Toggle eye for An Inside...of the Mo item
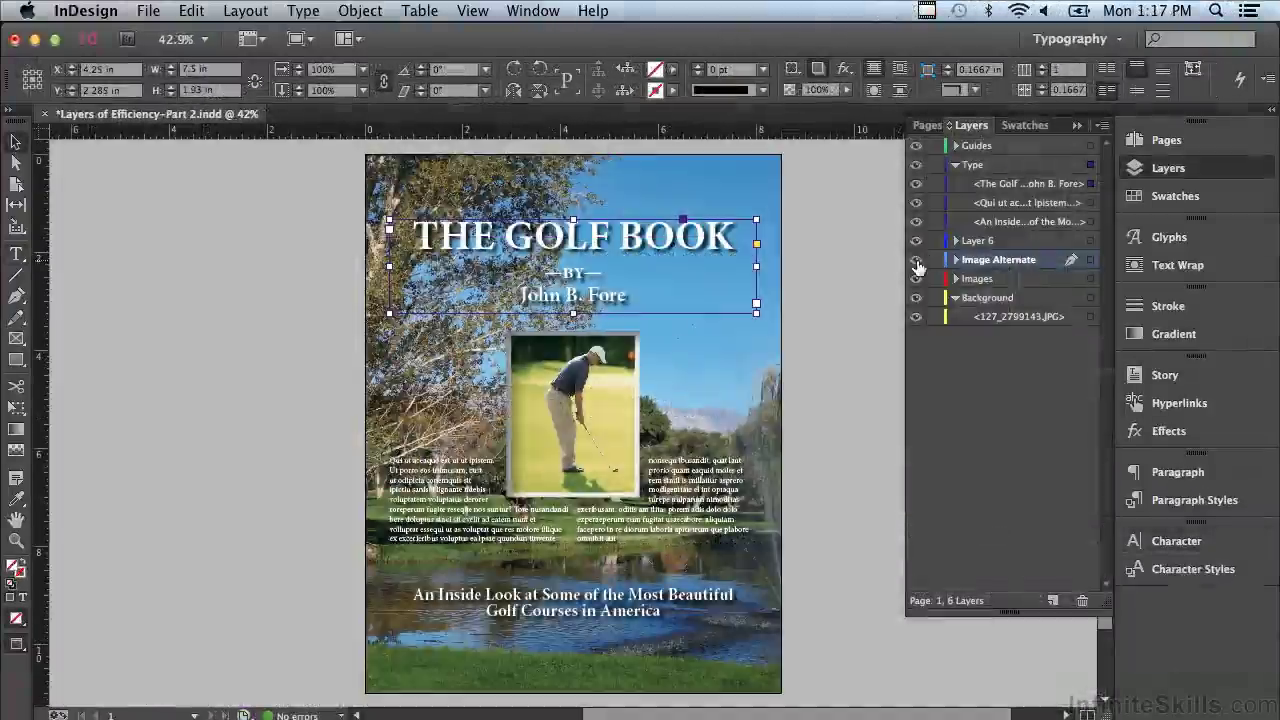Viewport: 1280px width, 720px height. [x=916, y=222]
